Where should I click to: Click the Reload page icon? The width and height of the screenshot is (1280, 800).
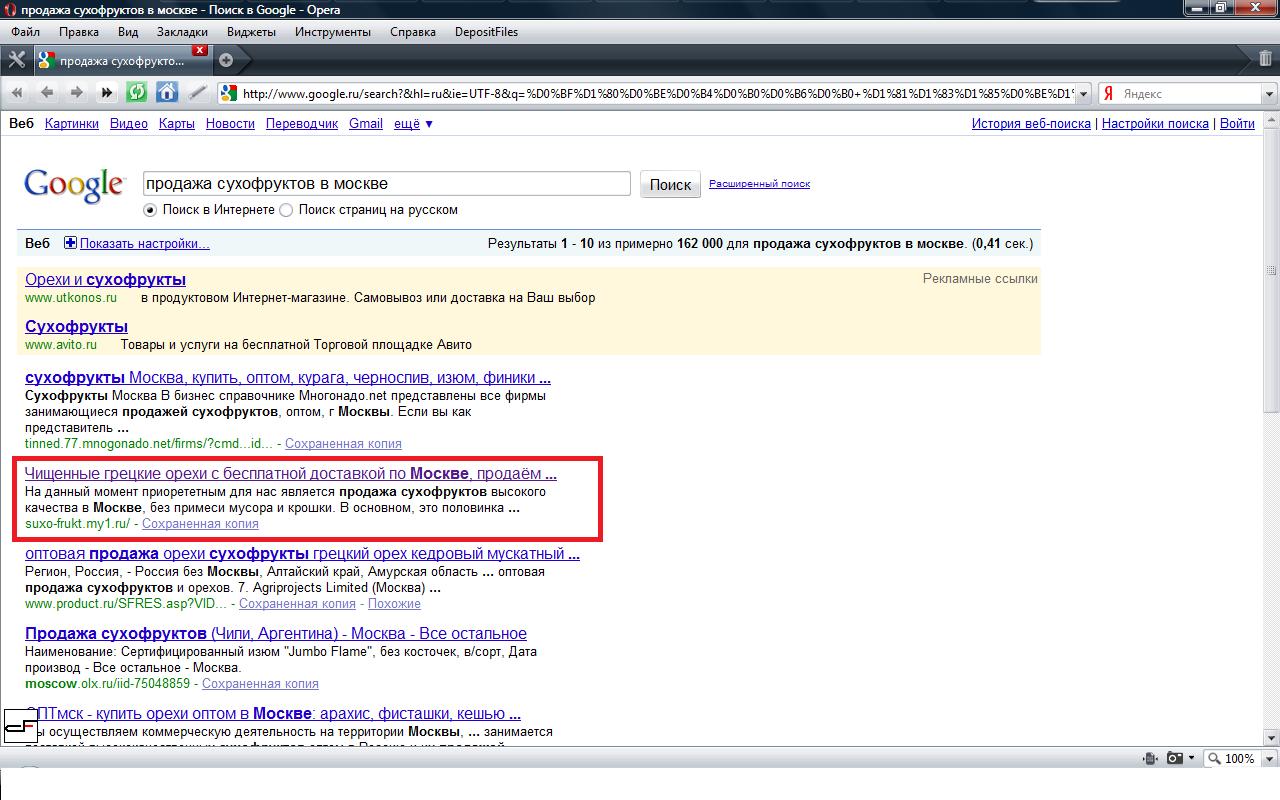[137, 93]
